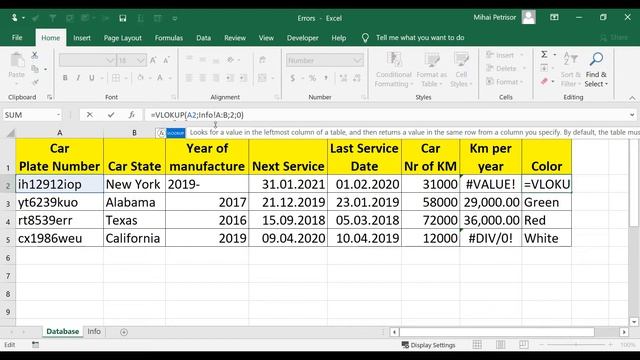Click the AutoSum sigma icon
Viewport: 640px width, 360px height.
(544, 55)
